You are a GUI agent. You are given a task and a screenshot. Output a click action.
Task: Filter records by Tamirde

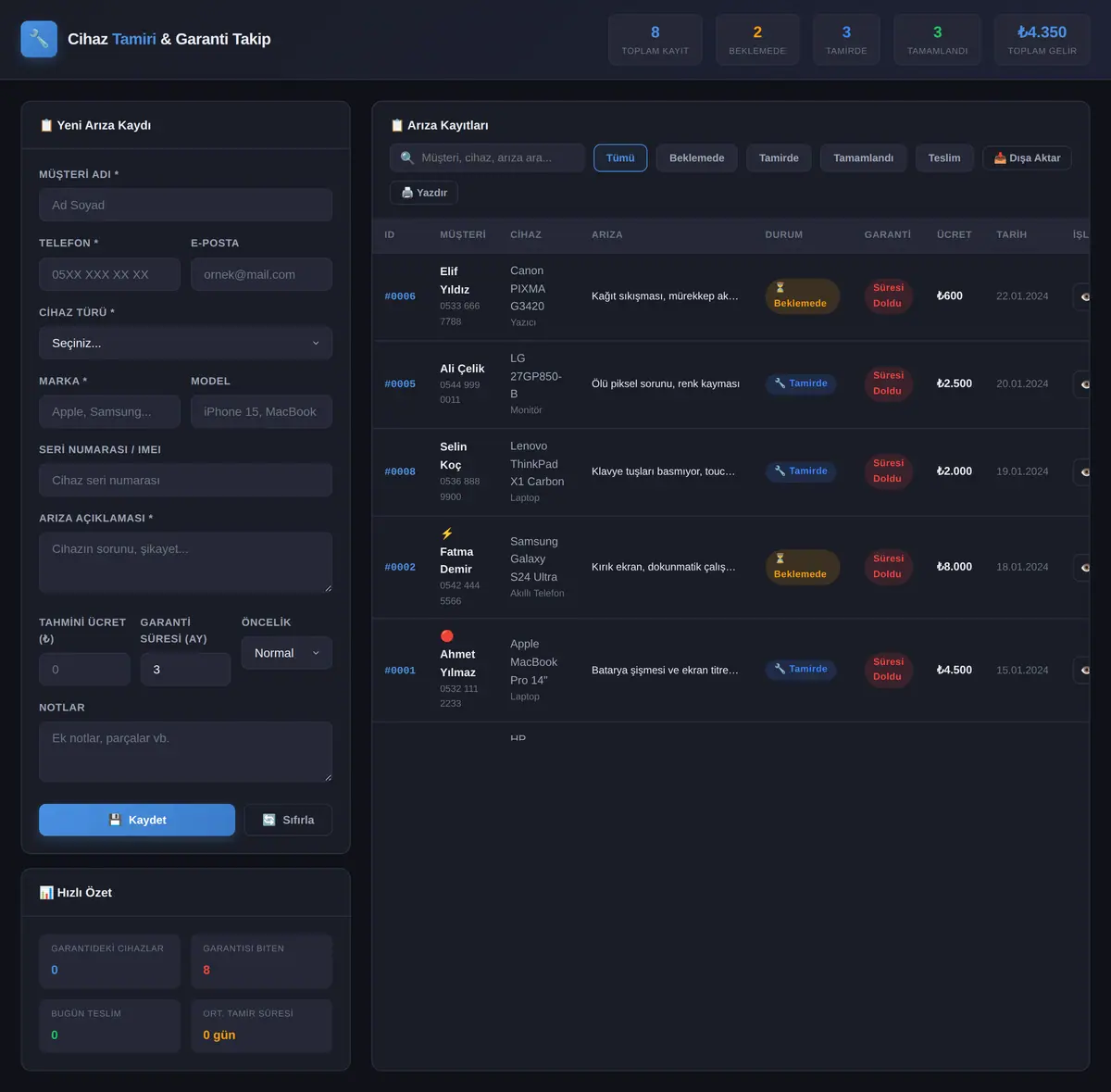pos(779,157)
